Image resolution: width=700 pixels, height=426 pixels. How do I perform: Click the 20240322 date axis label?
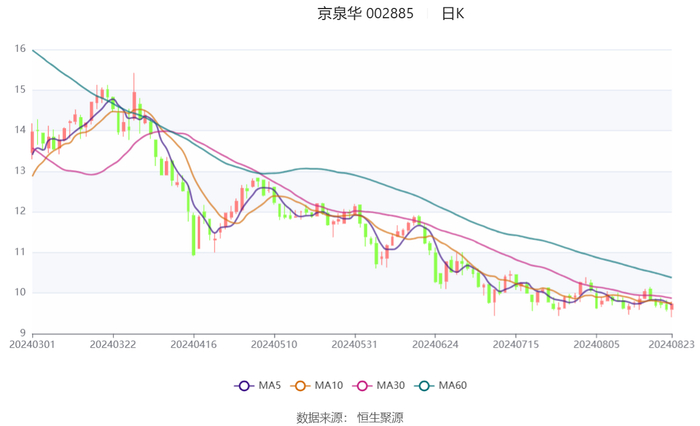point(113,344)
